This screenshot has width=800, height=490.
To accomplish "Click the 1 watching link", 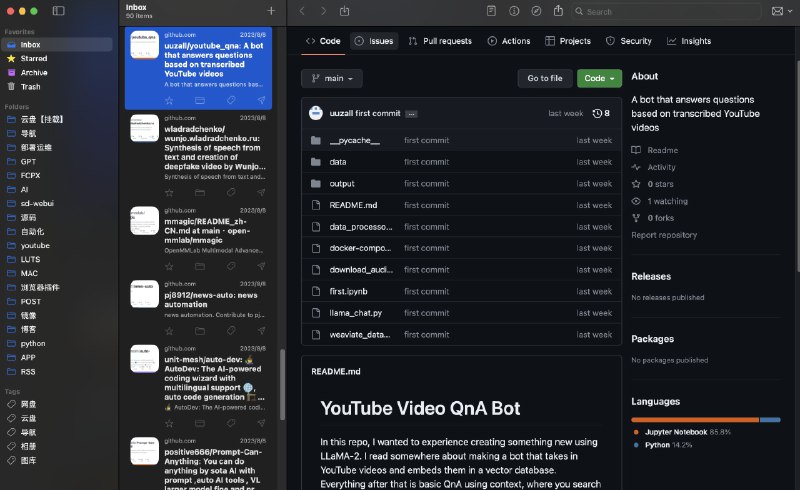I will click(x=660, y=201).
